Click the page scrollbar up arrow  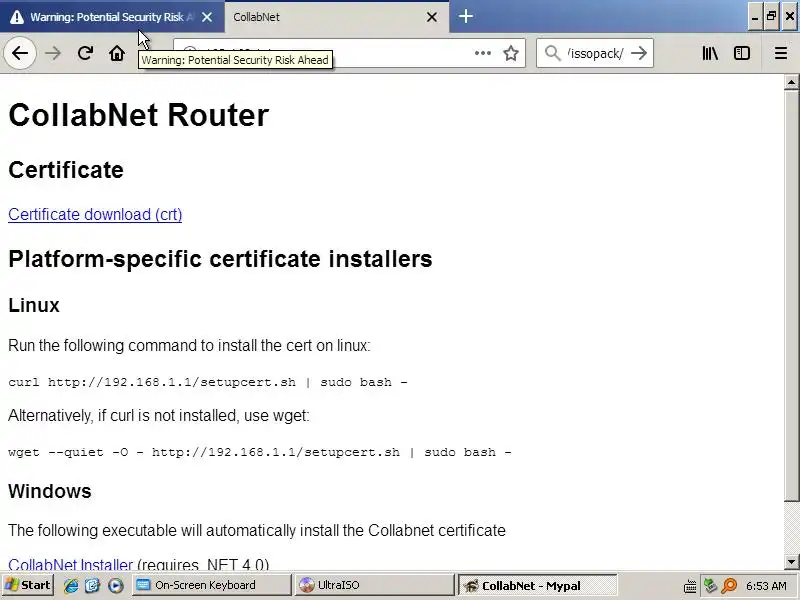pyautogui.click(x=791, y=82)
